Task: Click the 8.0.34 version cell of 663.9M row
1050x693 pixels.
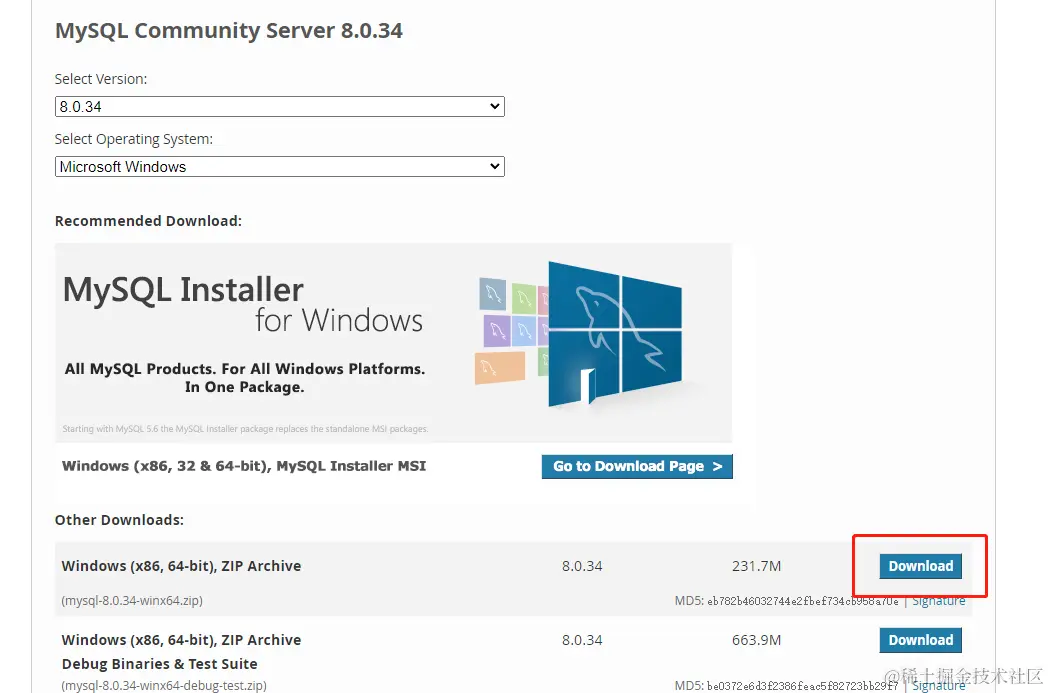Action: (582, 640)
